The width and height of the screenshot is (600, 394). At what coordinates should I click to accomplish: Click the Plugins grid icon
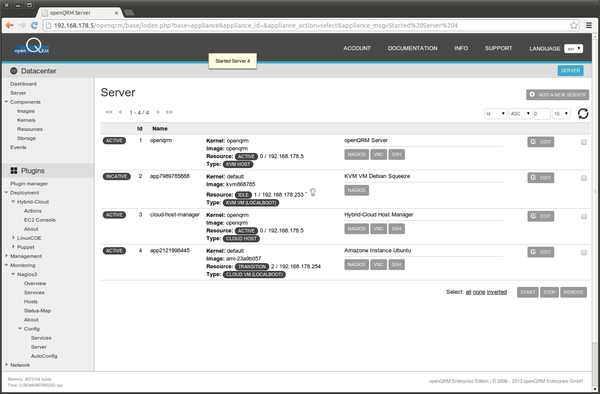14,171
